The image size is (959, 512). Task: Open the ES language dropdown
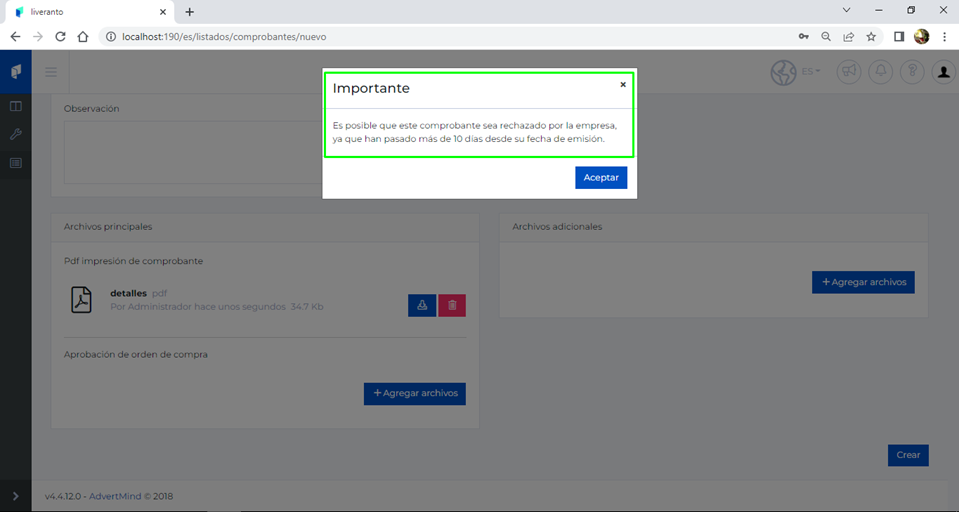tap(810, 72)
